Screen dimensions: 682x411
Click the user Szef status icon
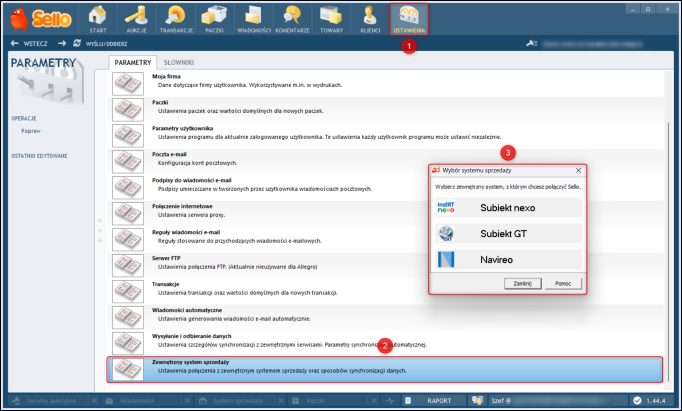[477, 401]
